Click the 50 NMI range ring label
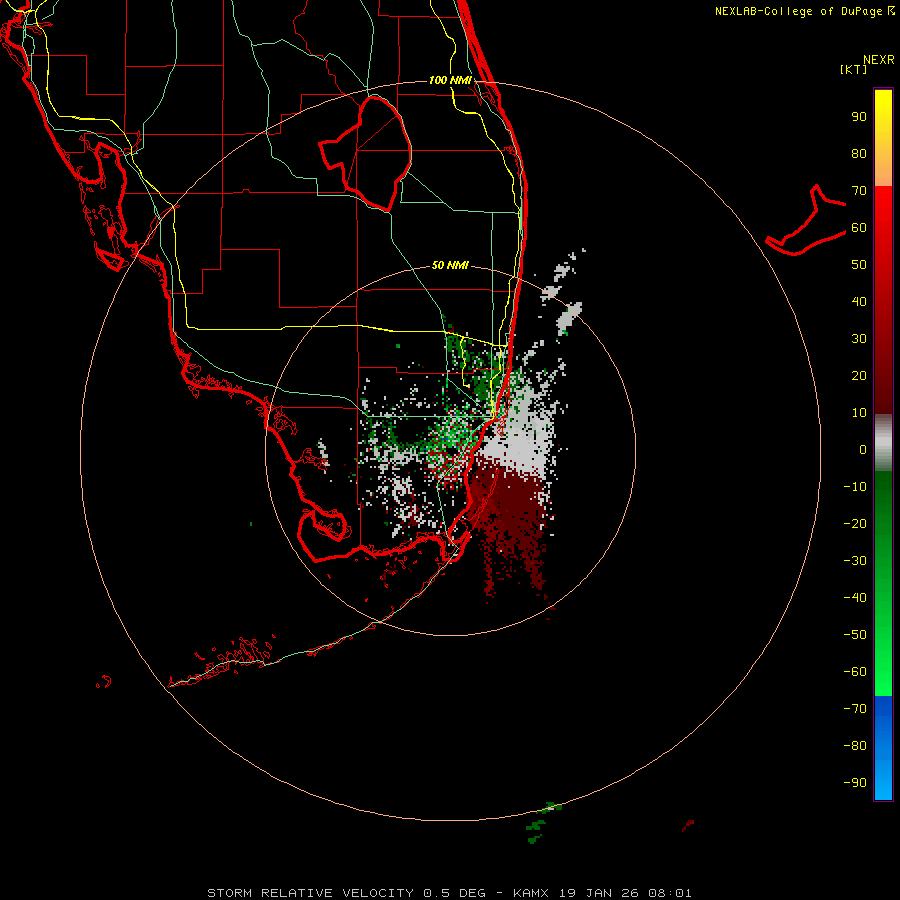This screenshot has height=900, width=900. [x=450, y=265]
